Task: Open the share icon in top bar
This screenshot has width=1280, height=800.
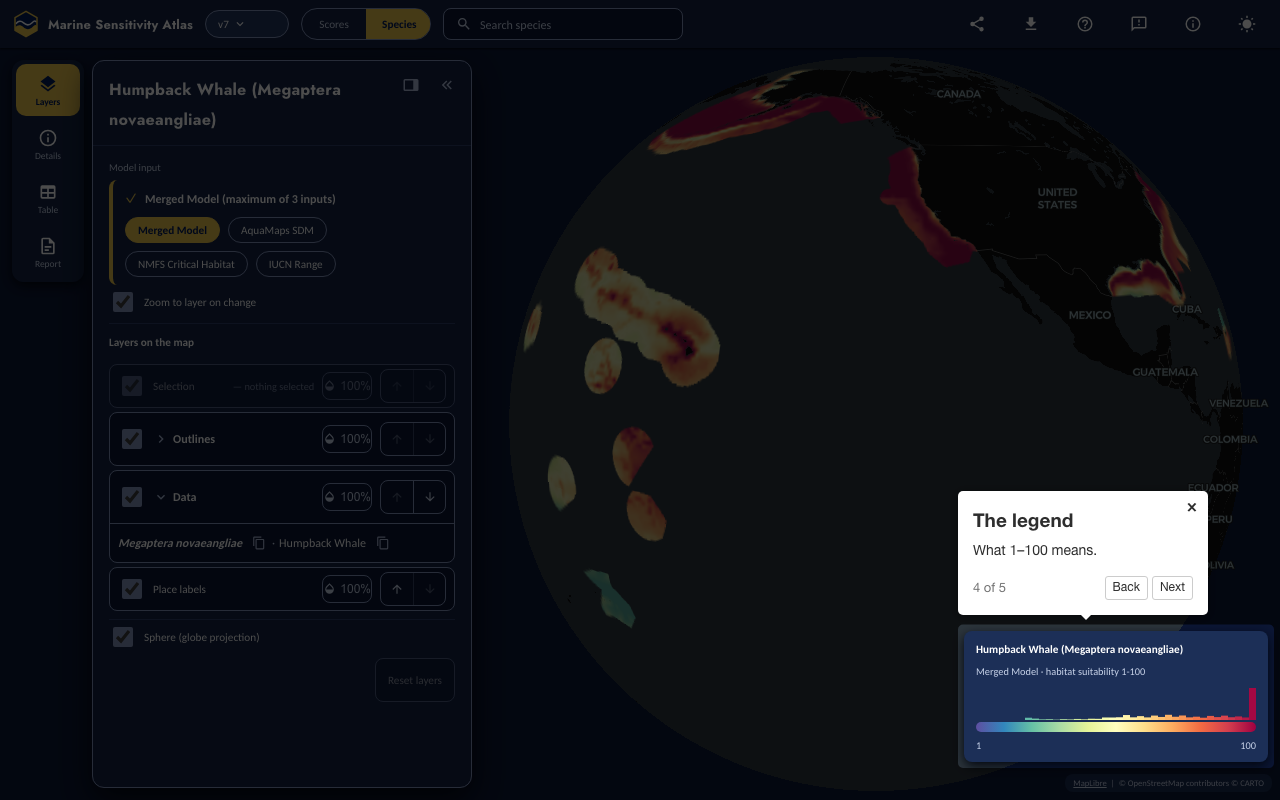Action: [977, 24]
